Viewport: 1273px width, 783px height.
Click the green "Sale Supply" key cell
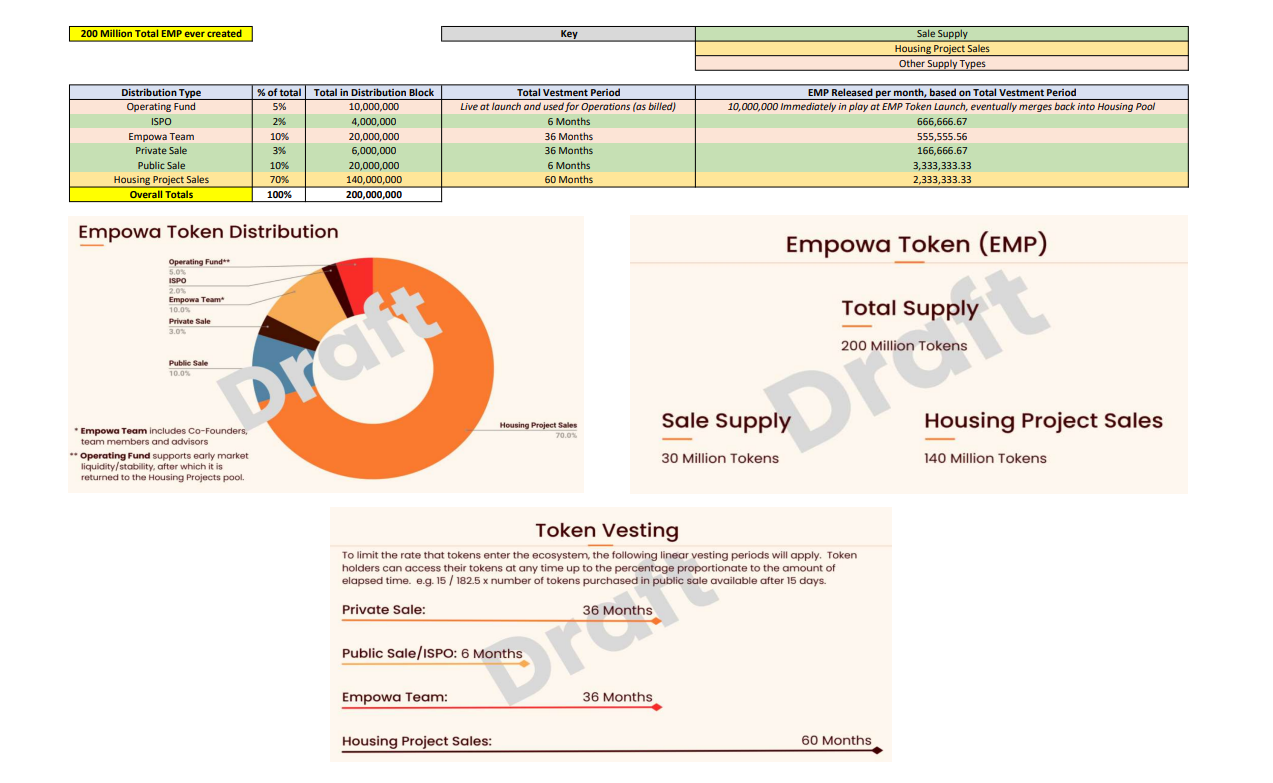942,34
